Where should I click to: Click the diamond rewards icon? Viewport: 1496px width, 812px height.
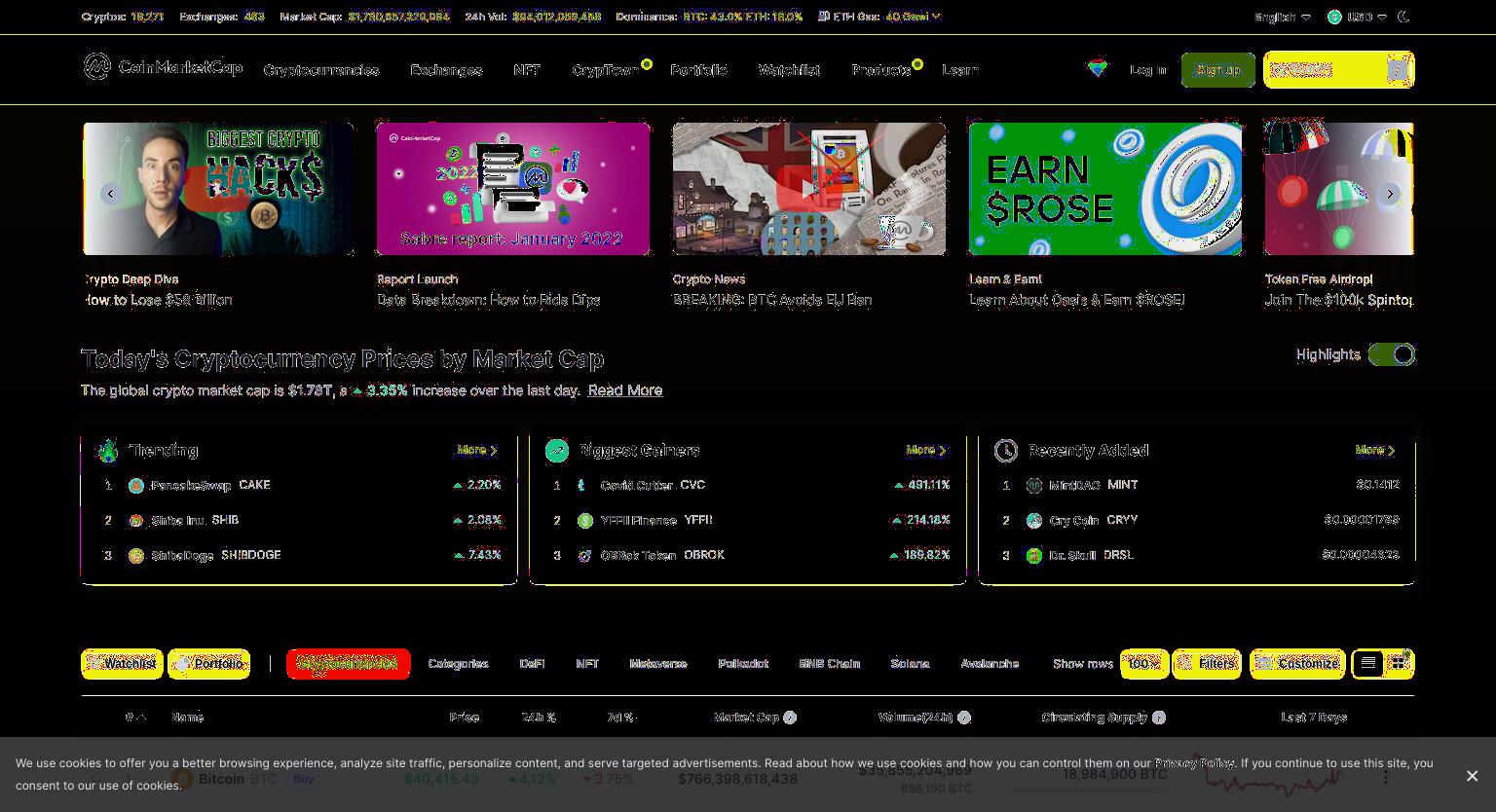(1098, 68)
